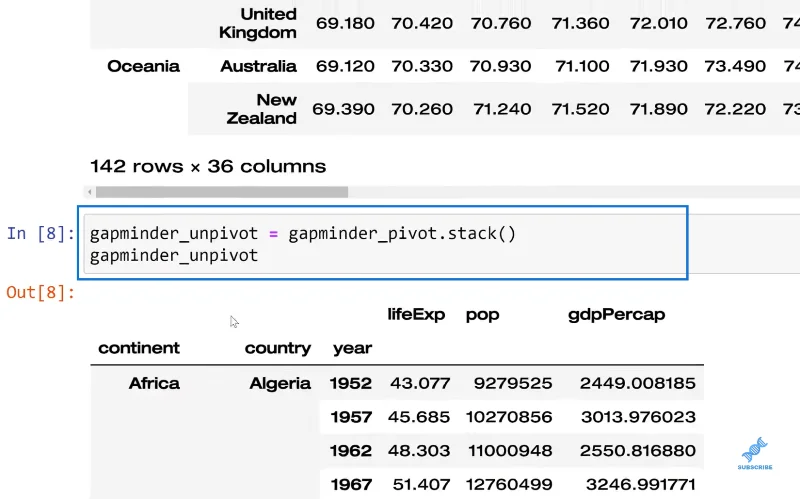Click population value 12760499
The height and width of the screenshot is (499, 800).
coord(509,484)
